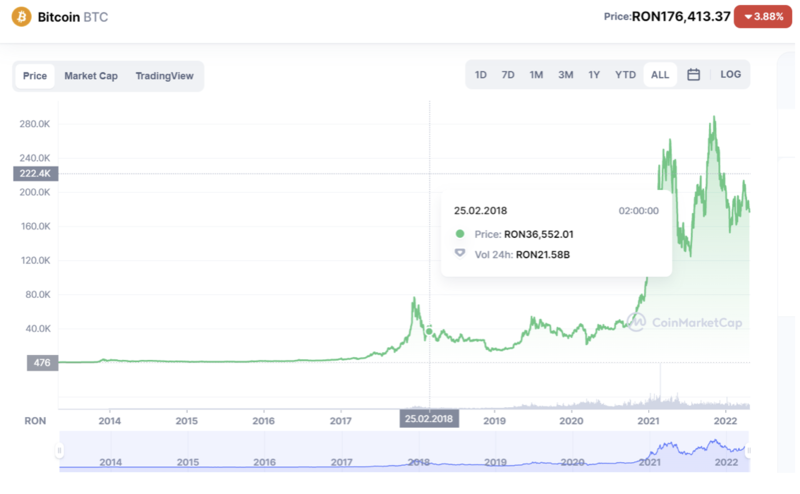The width and height of the screenshot is (800, 494).
Task: Click the Vol 24h icon in tooltip
Action: tap(460, 254)
